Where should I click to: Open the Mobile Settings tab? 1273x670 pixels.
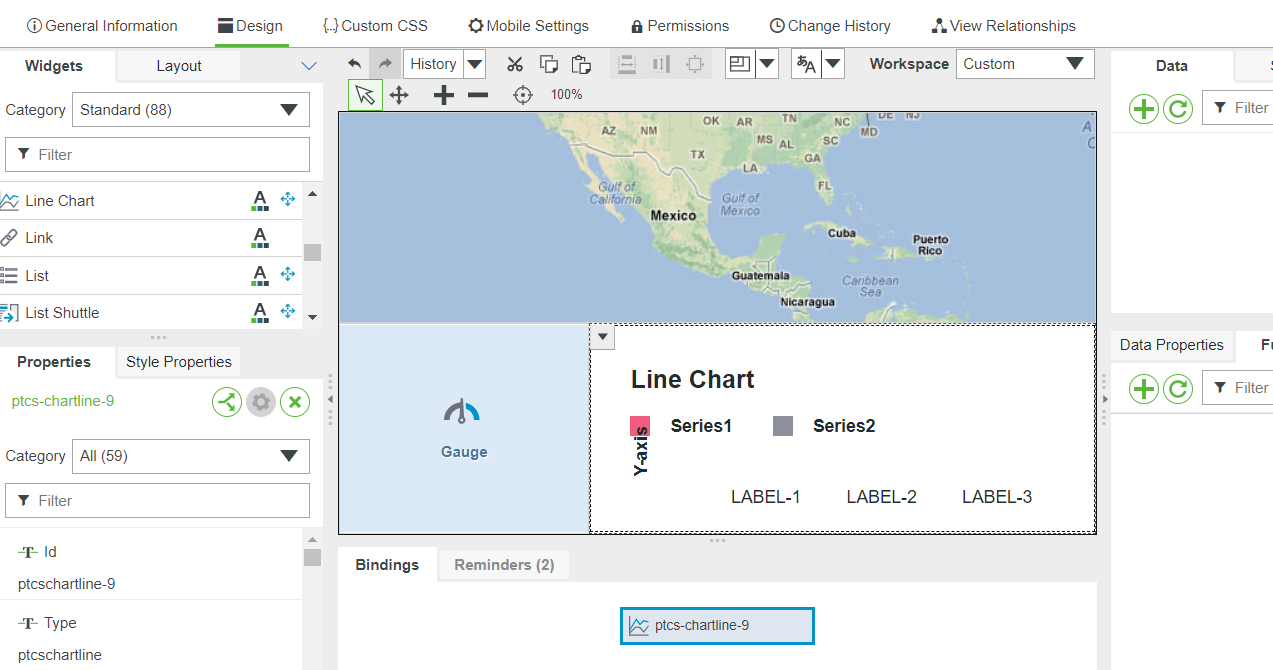(x=528, y=26)
